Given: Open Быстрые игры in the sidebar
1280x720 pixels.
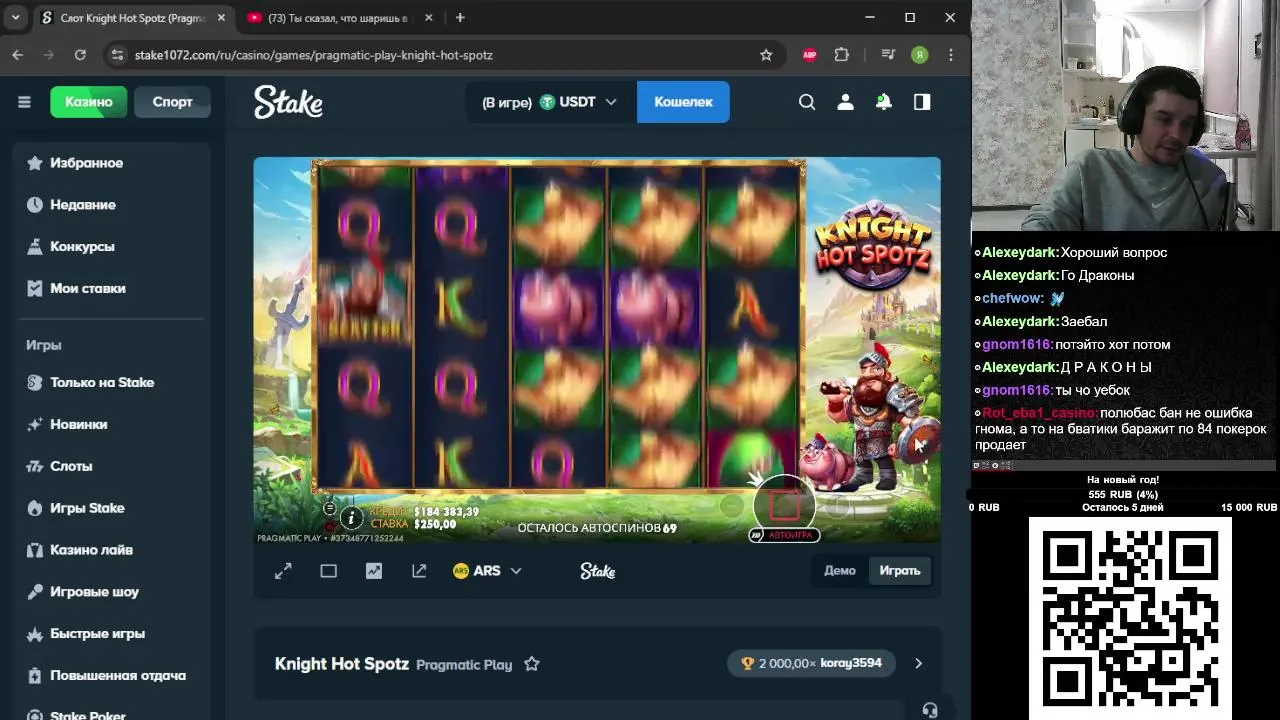Looking at the screenshot, I should click(x=112, y=634).
